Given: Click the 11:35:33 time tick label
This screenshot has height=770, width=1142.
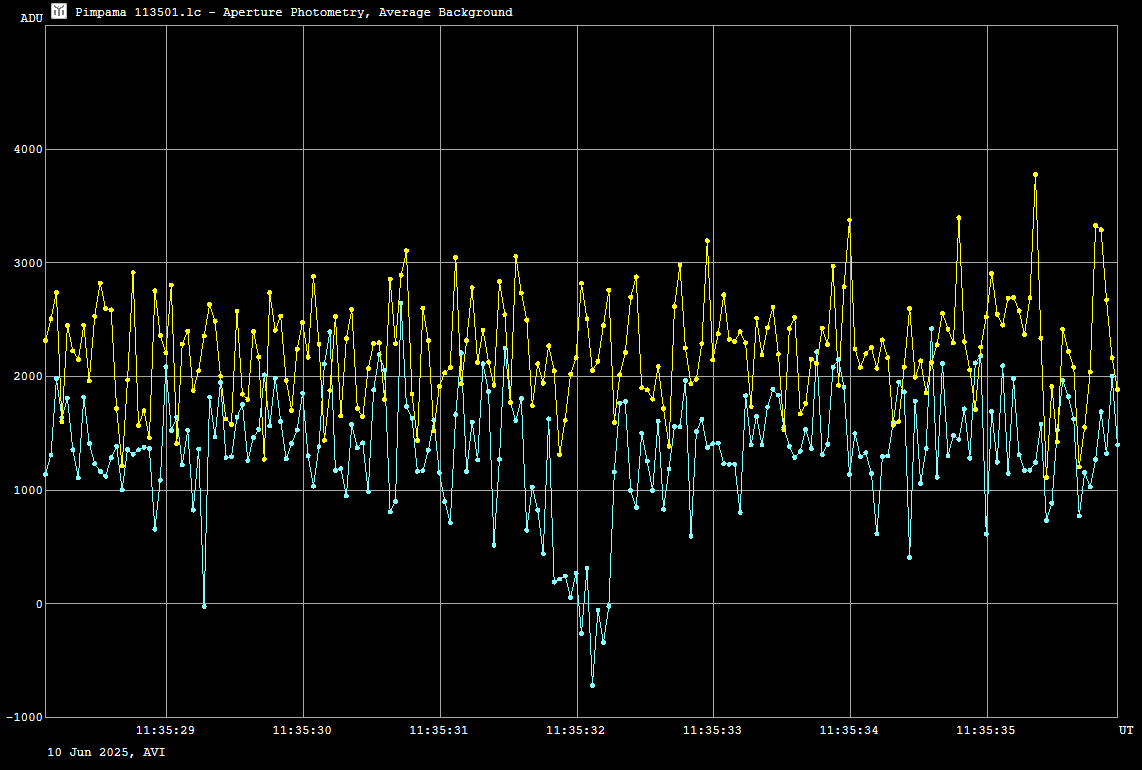Looking at the screenshot, I should pos(713,731).
